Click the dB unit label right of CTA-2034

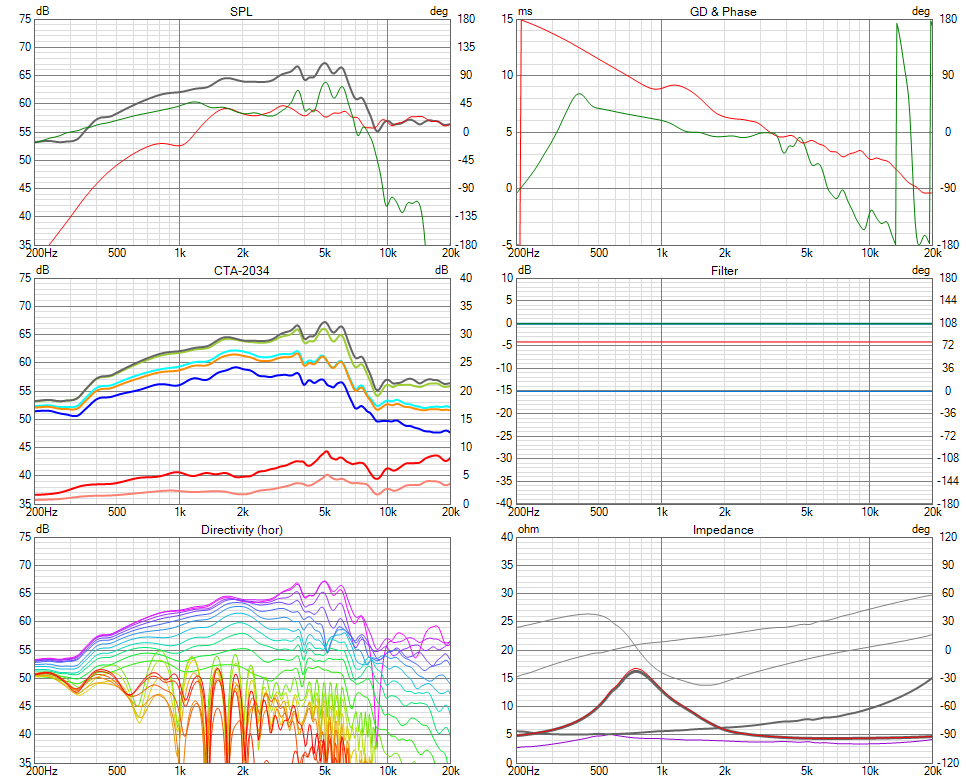441,270
